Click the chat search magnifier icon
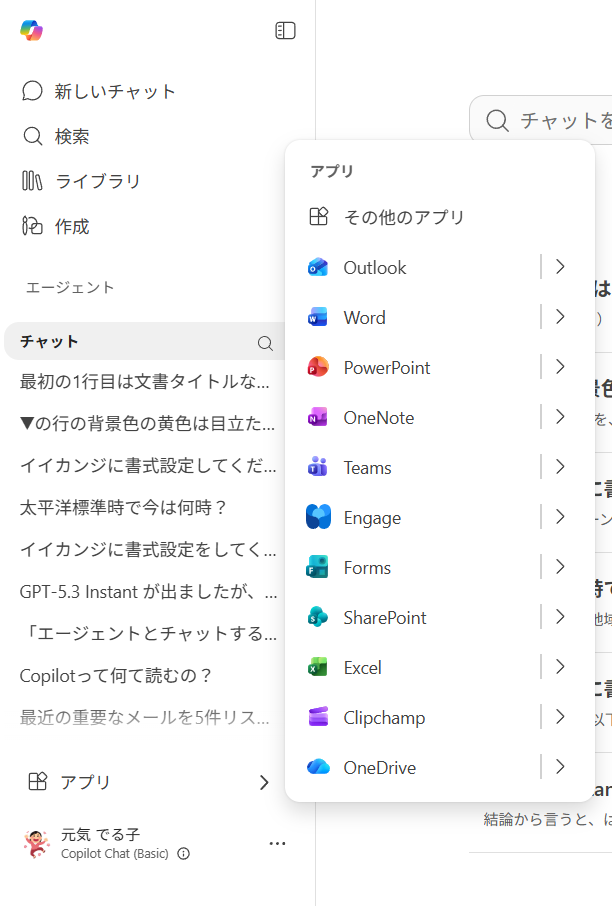612x906 pixels. click(265, 343)
